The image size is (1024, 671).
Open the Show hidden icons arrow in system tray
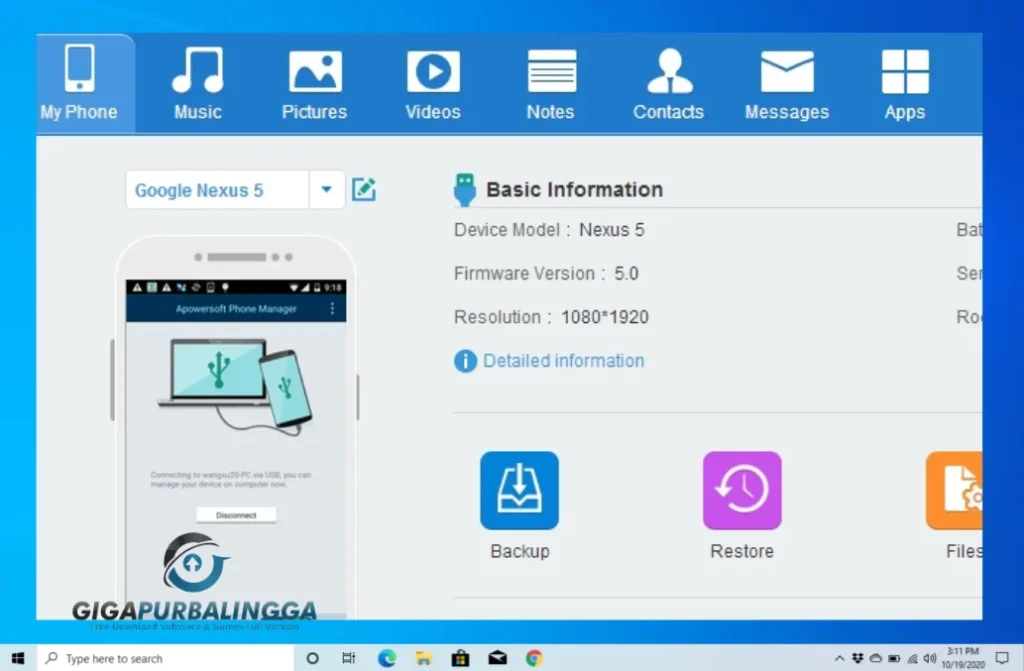pos(840,658)
